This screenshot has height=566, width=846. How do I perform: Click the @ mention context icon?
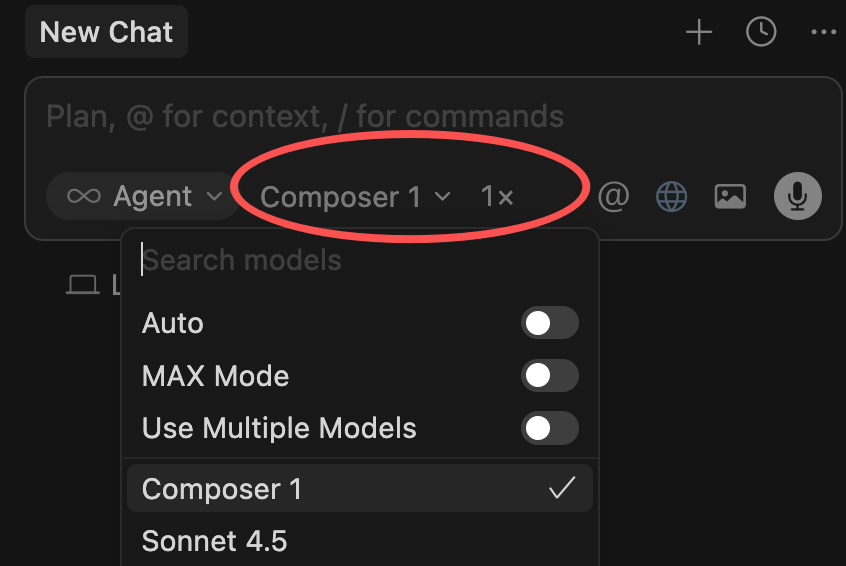tap(613, 197)
